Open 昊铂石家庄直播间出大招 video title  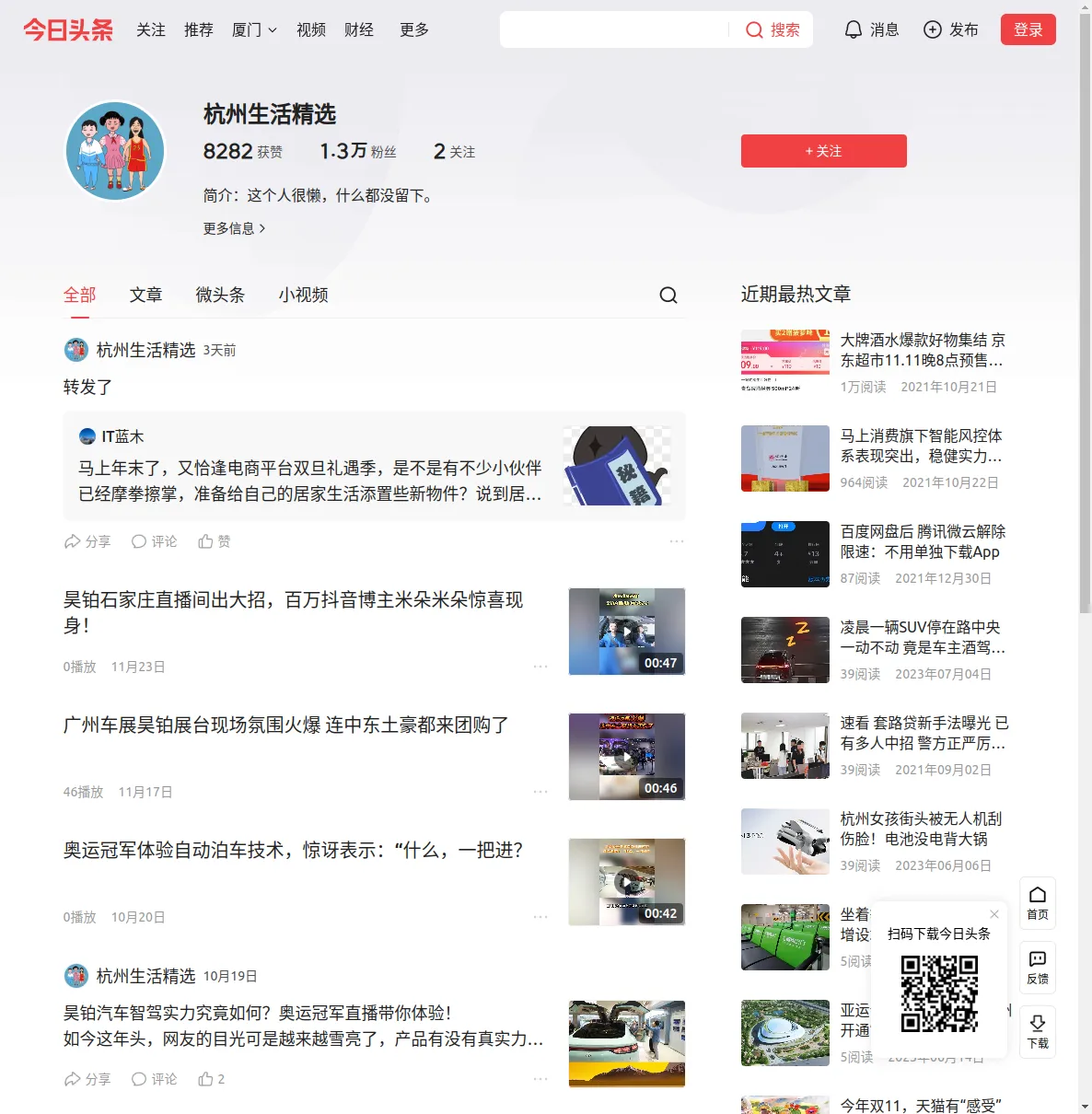click(x=293, y=612)
